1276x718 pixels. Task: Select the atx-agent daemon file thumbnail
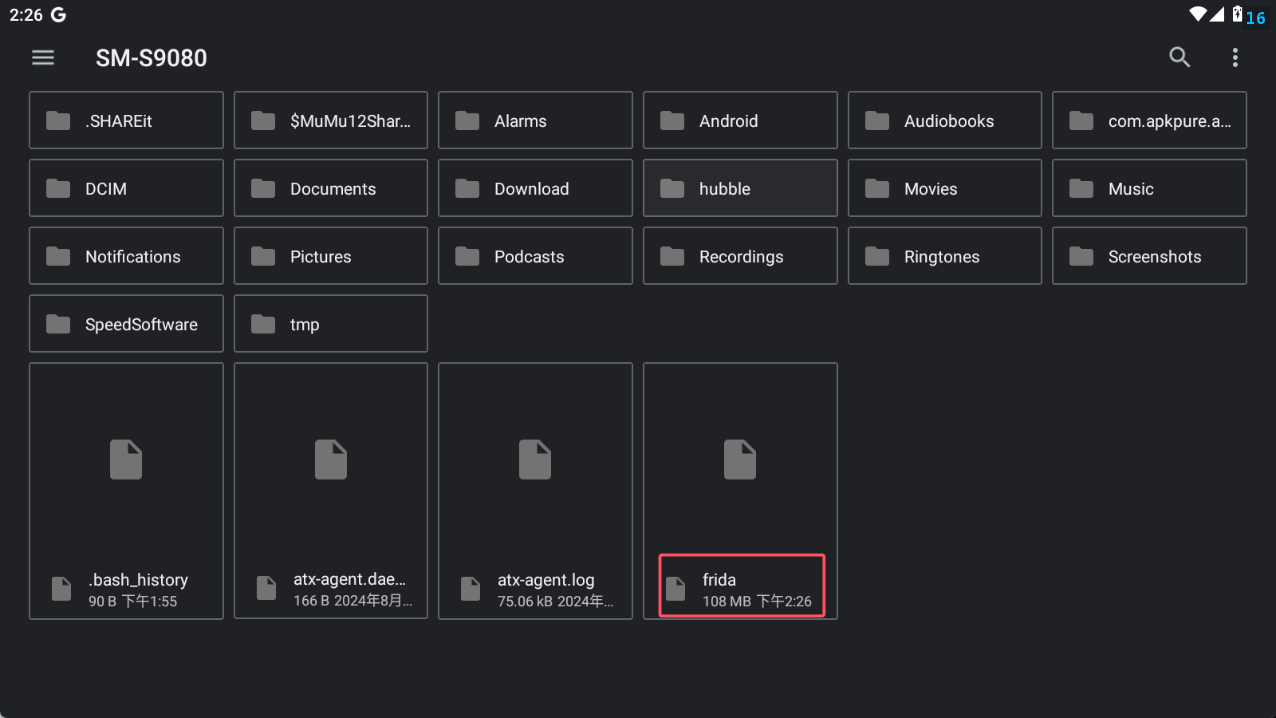[x=331, y=460]
